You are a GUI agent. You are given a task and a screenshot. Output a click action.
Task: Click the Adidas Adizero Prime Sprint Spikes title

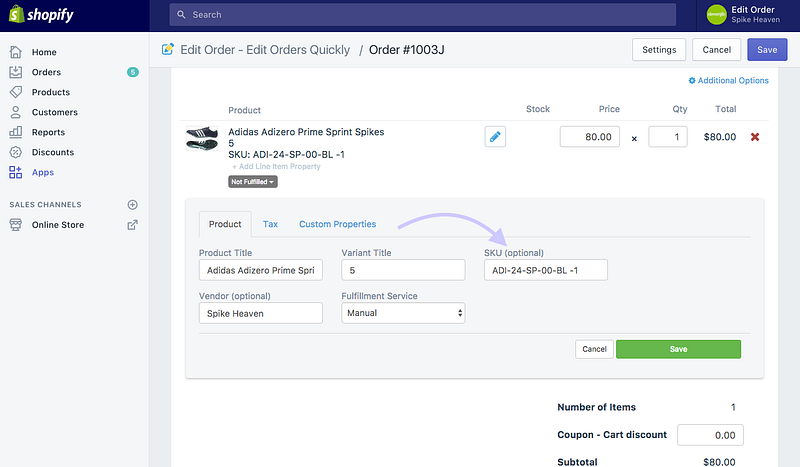point(306,132)
